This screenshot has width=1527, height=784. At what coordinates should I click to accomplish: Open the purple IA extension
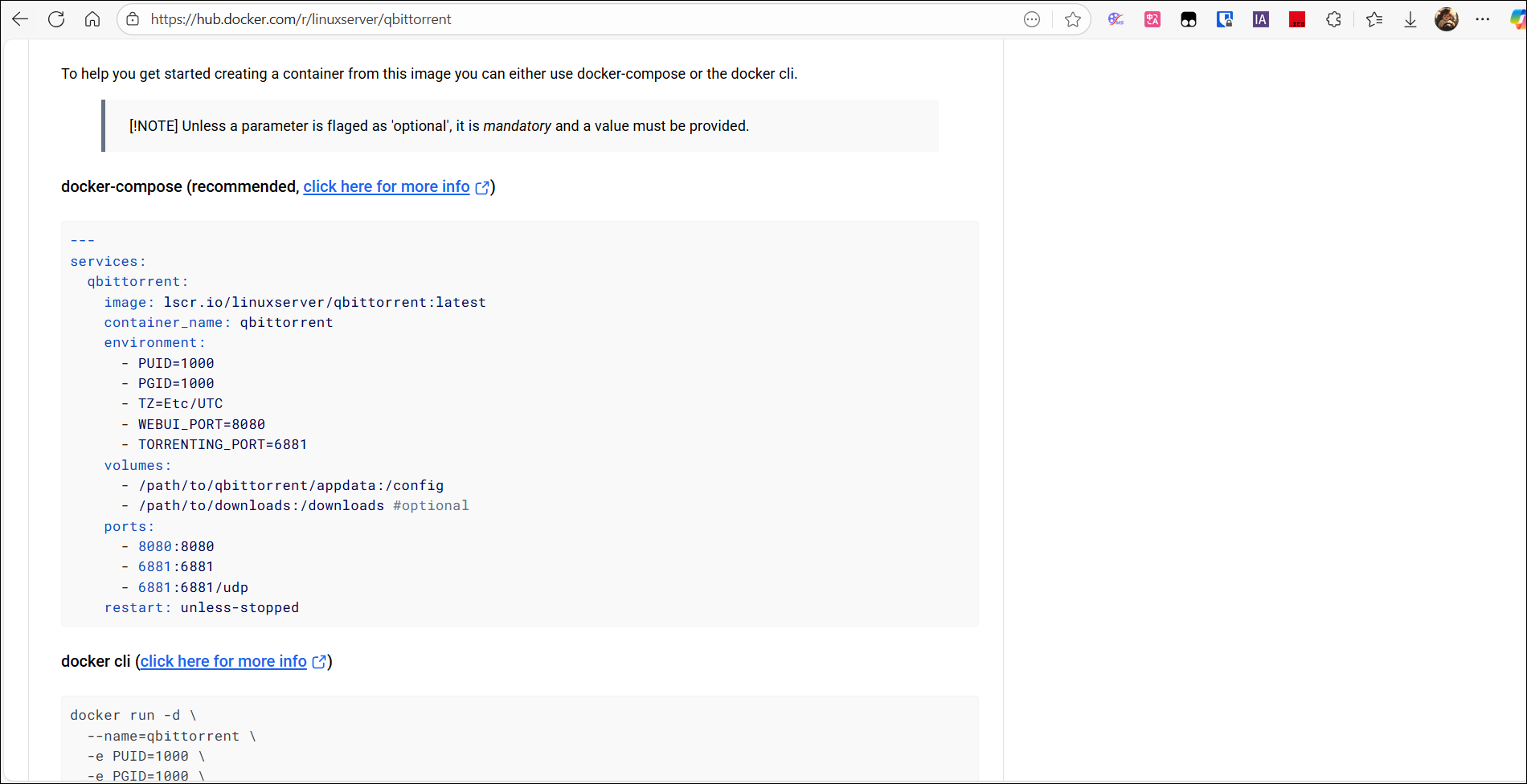click(1261, 19)
